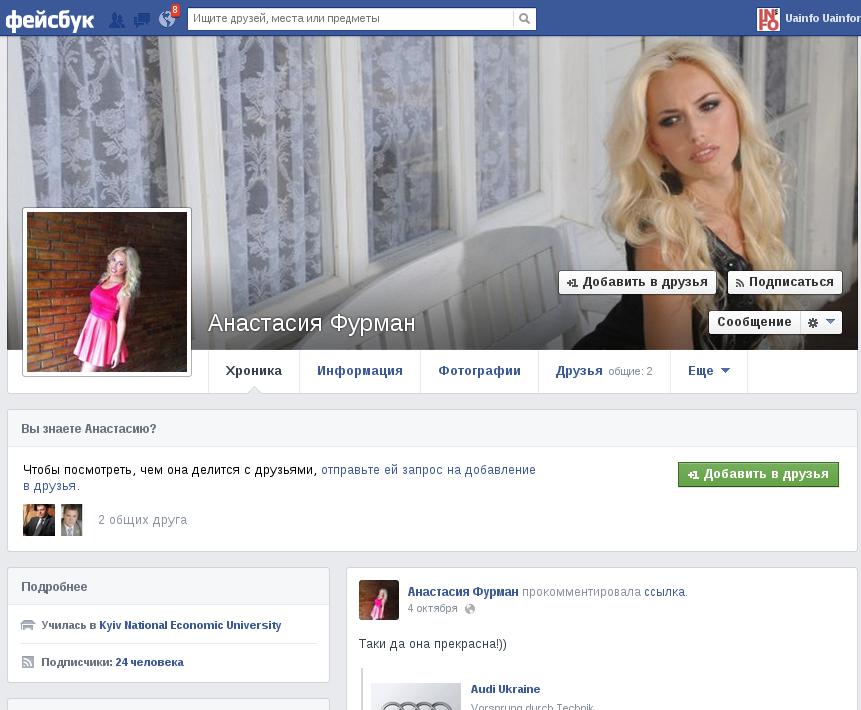Click the фейсбук logo
861x710 pixels.
click(49, 19)
